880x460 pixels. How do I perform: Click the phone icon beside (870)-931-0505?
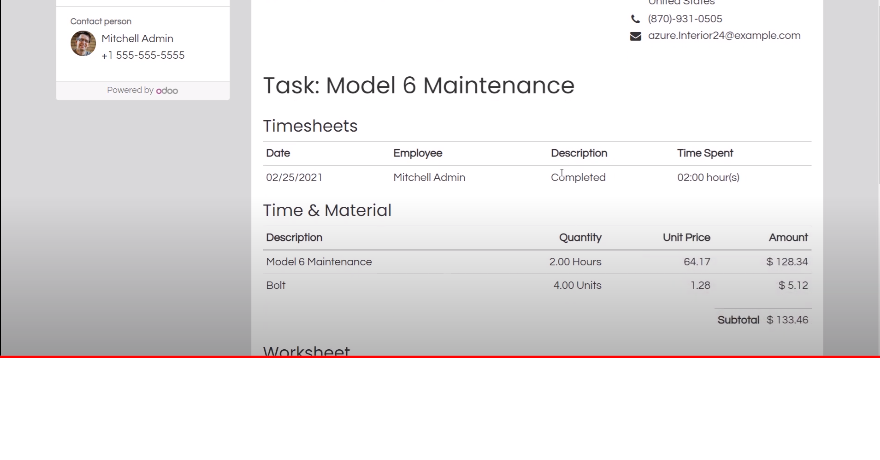pyautogui.click(x=635, y=19)
